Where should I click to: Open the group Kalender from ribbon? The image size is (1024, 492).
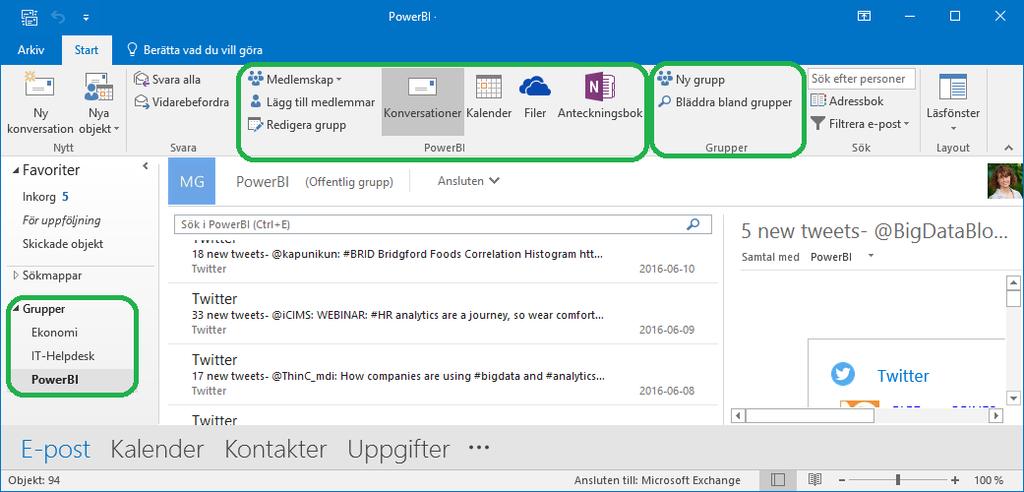[x=488, y=98]
